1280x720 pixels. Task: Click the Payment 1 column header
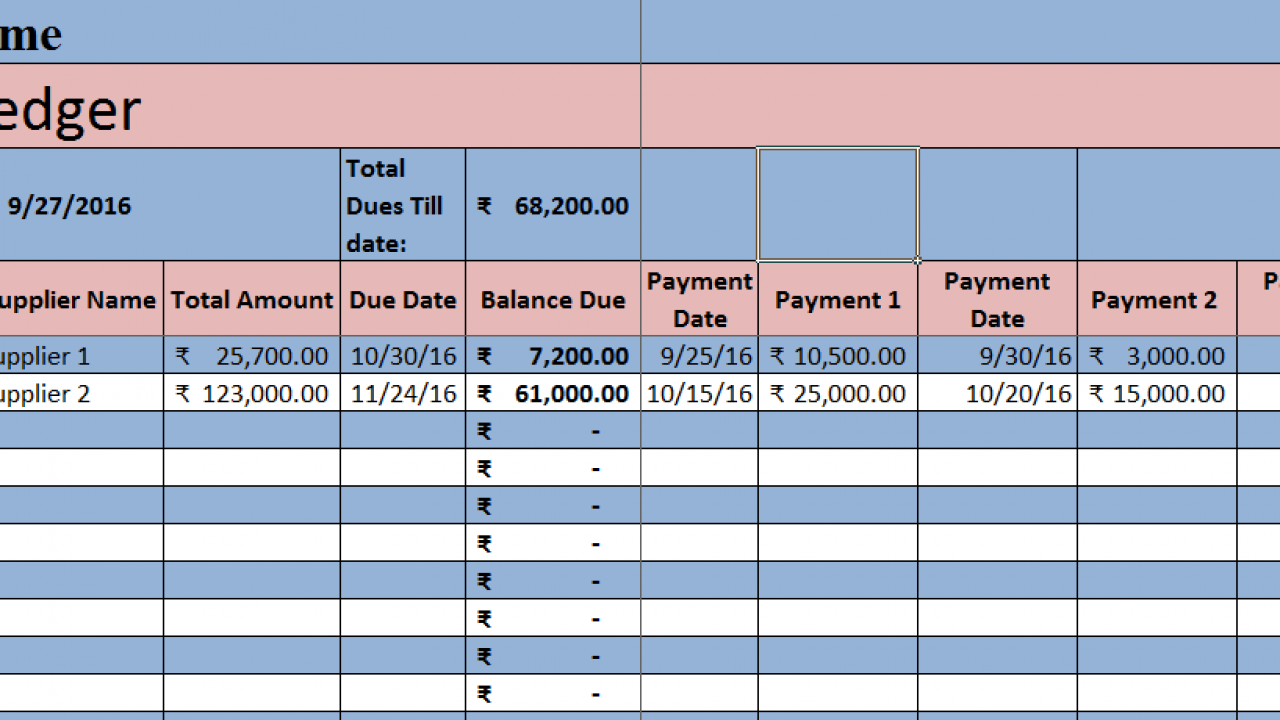tap(838, 299)
